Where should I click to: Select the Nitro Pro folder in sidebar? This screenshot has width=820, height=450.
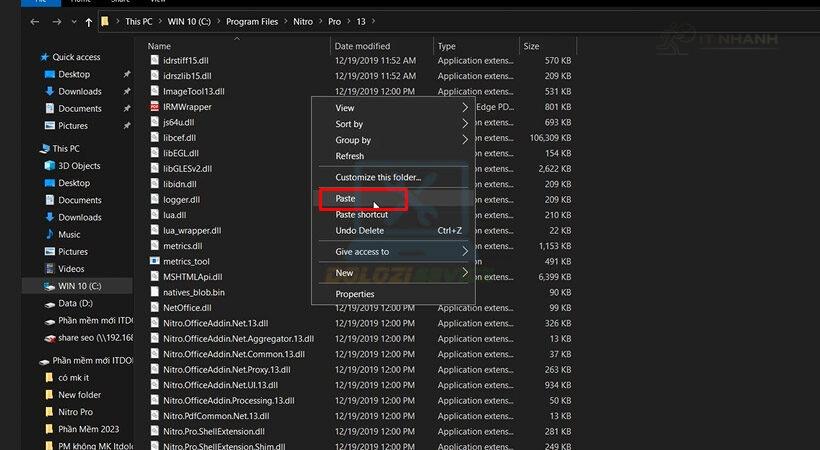(x=75, y=412)
